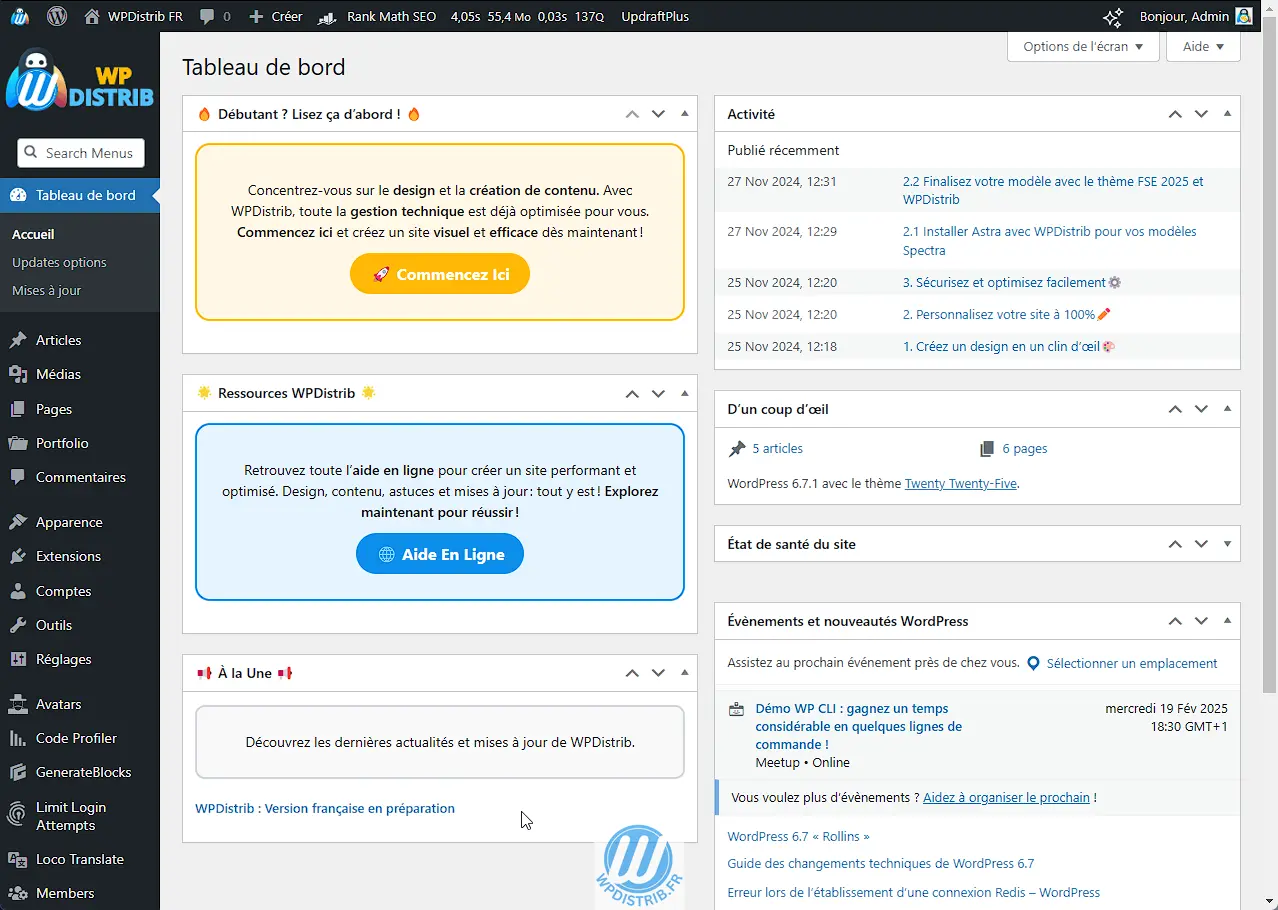Click the Members icon in sidebar
1278x910 pixels.
18,893
